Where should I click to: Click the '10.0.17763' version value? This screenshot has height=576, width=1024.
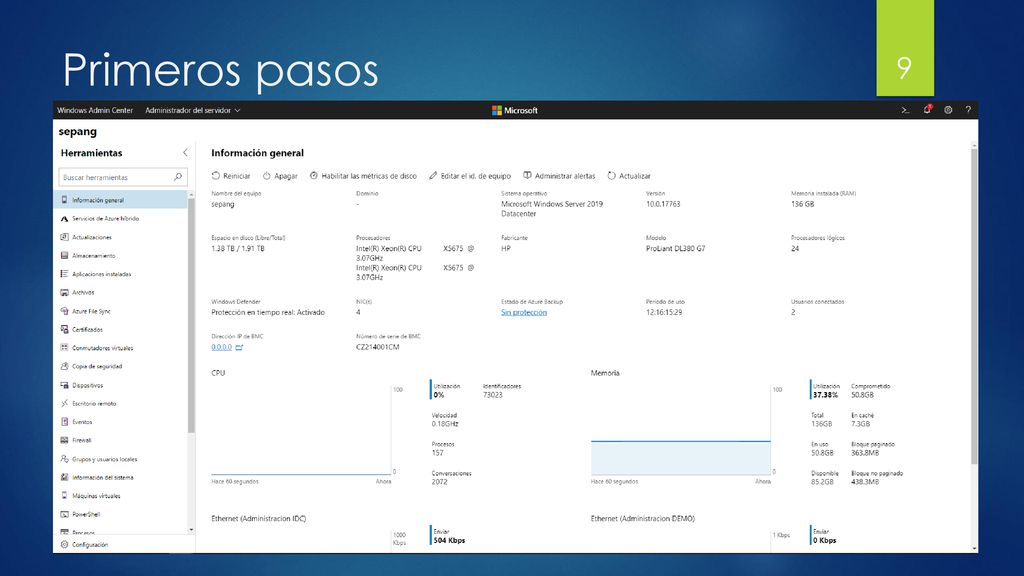663,204
